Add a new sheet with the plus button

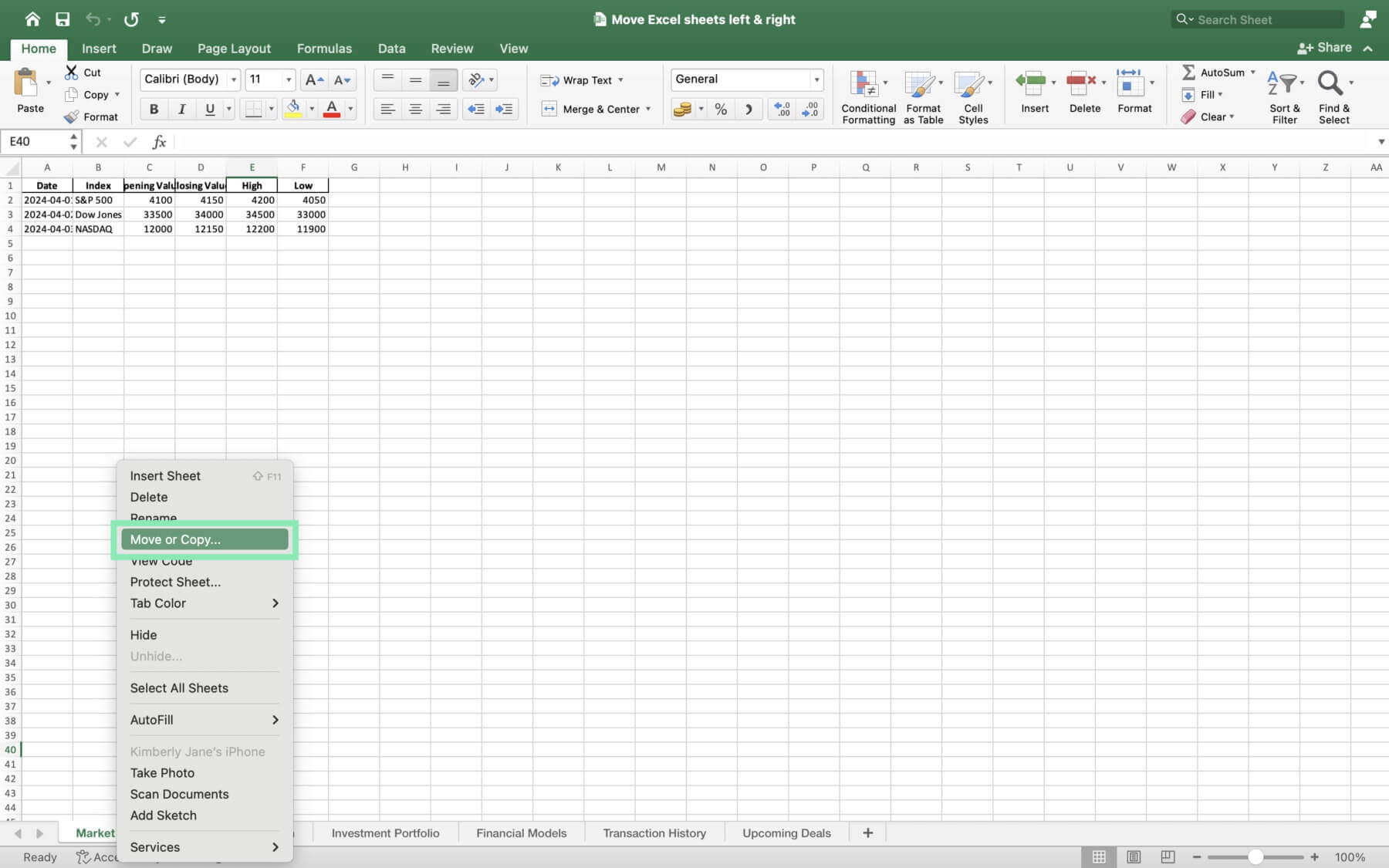tap(868, 833)
